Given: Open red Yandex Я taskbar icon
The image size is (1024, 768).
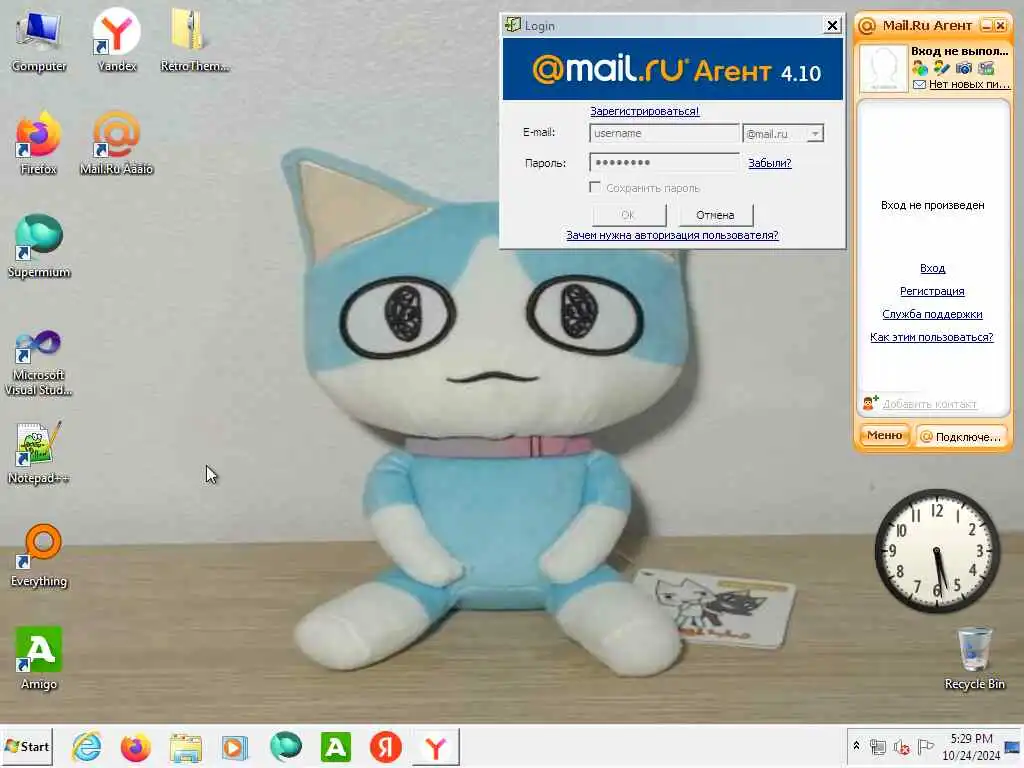Looking at the screenshot, I should point(385,747).
